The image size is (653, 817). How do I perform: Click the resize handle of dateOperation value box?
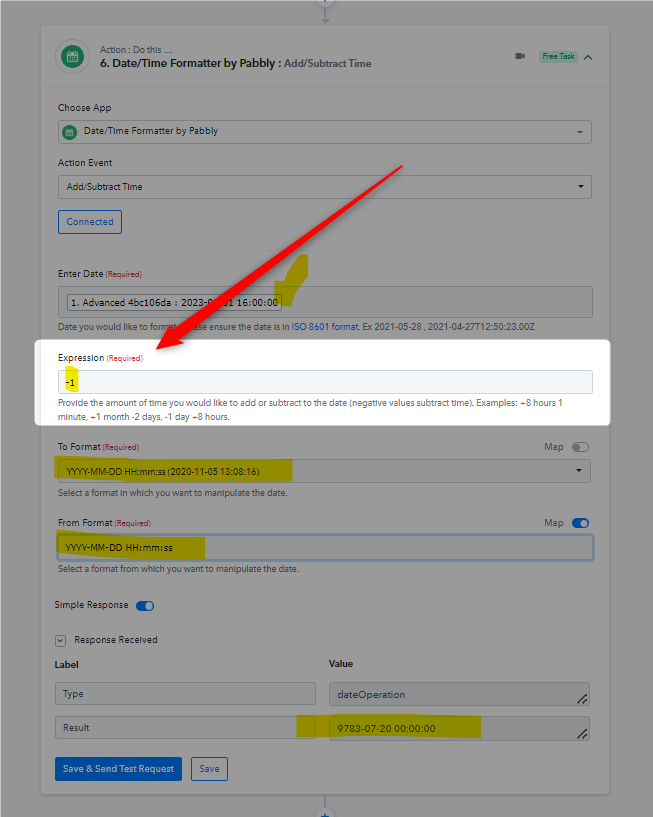pos(582,699)
